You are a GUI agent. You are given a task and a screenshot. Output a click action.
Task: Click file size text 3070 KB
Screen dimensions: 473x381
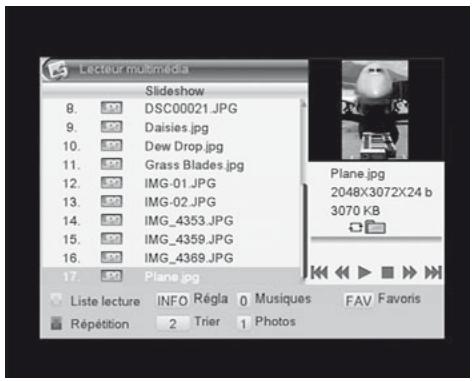coord(355,210)
